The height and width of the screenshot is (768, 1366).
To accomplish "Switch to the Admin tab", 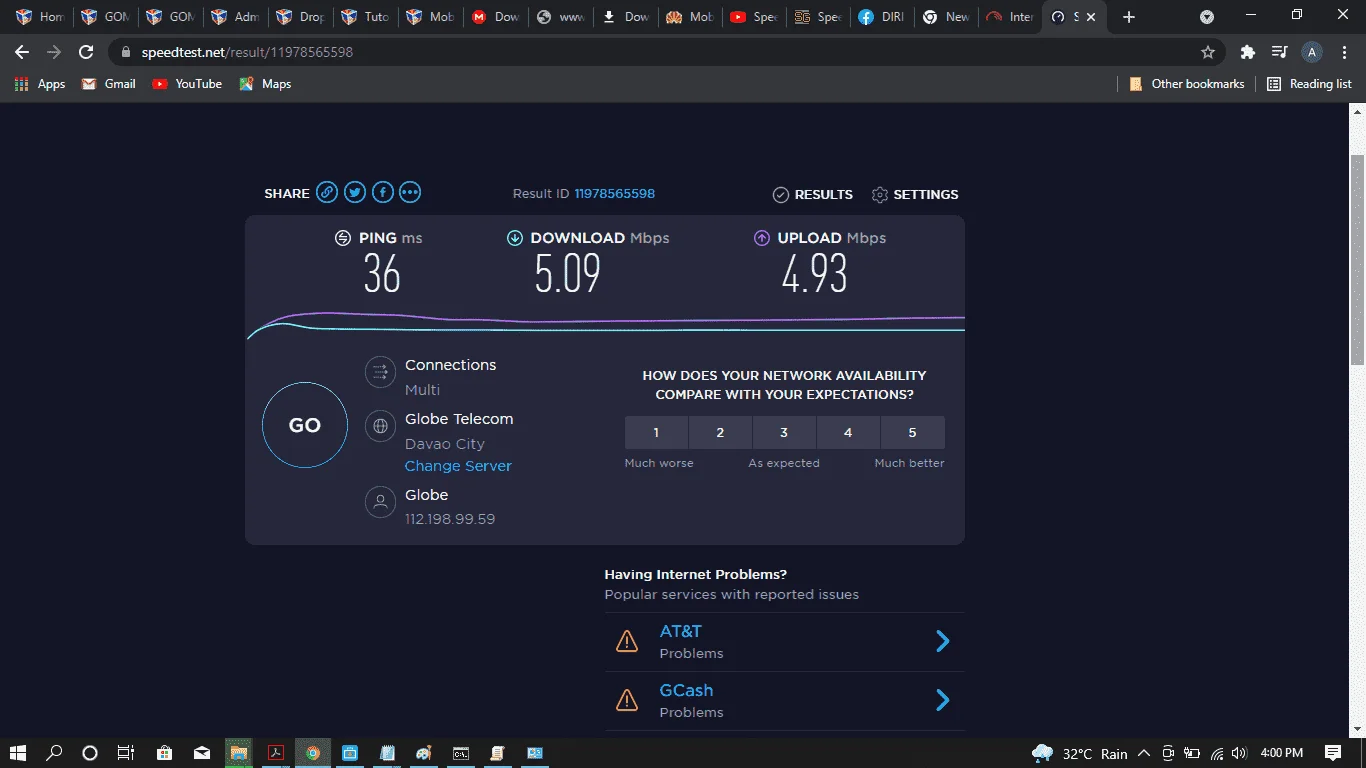I will click(x=235, y=17).
